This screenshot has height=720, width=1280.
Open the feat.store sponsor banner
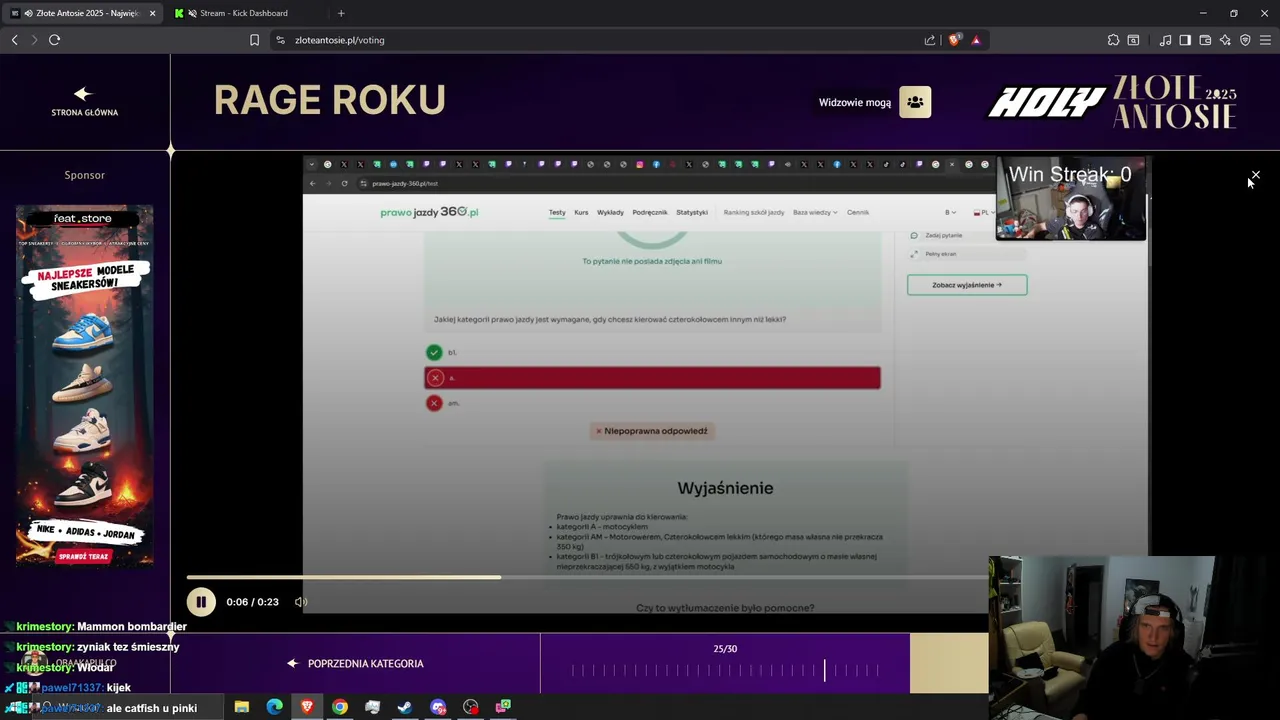coord(85,386)
